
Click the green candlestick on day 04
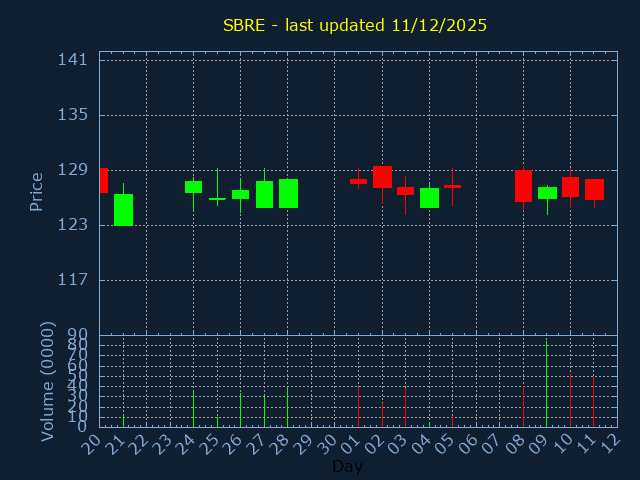[x=429, y=198]
